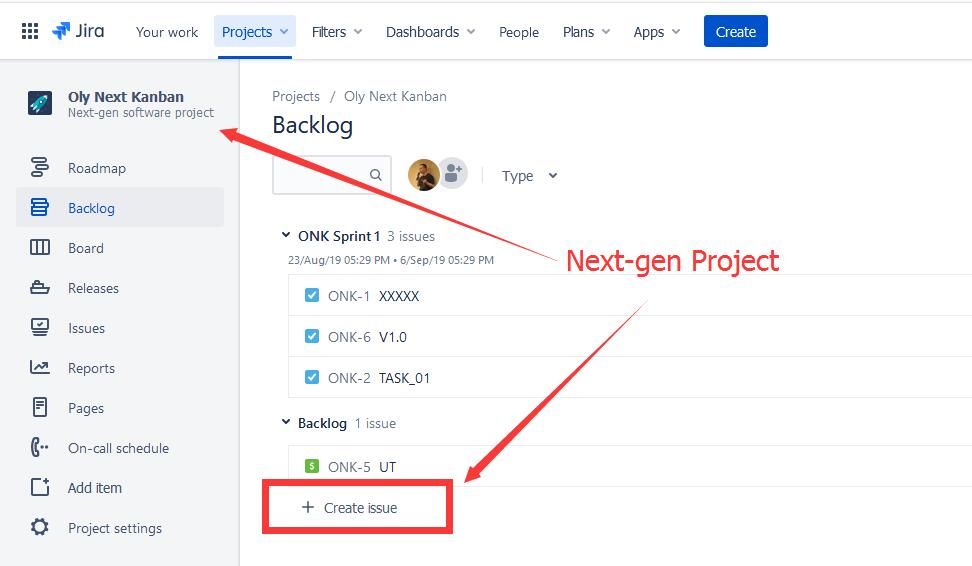This screenshot has height=566, width=972.
Task: Select issue summary 'V1.0'
Action: click(392, 337)
